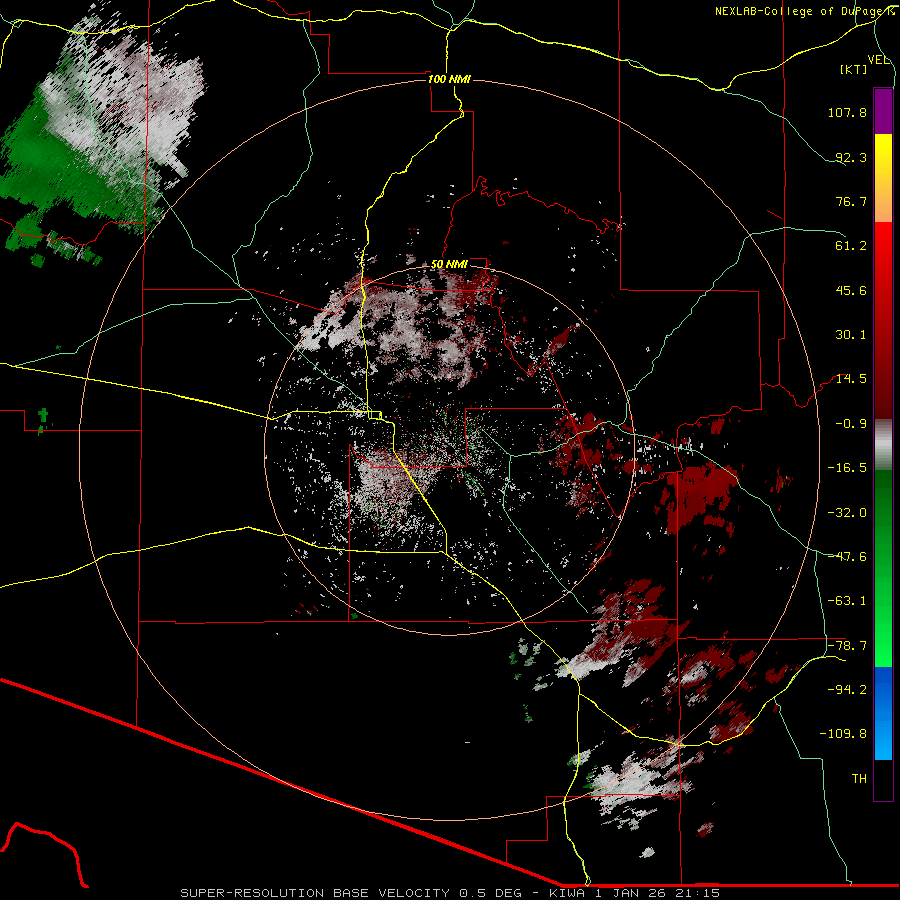
Task: Click the 30.1 legend value
Action: coord(851,335)
